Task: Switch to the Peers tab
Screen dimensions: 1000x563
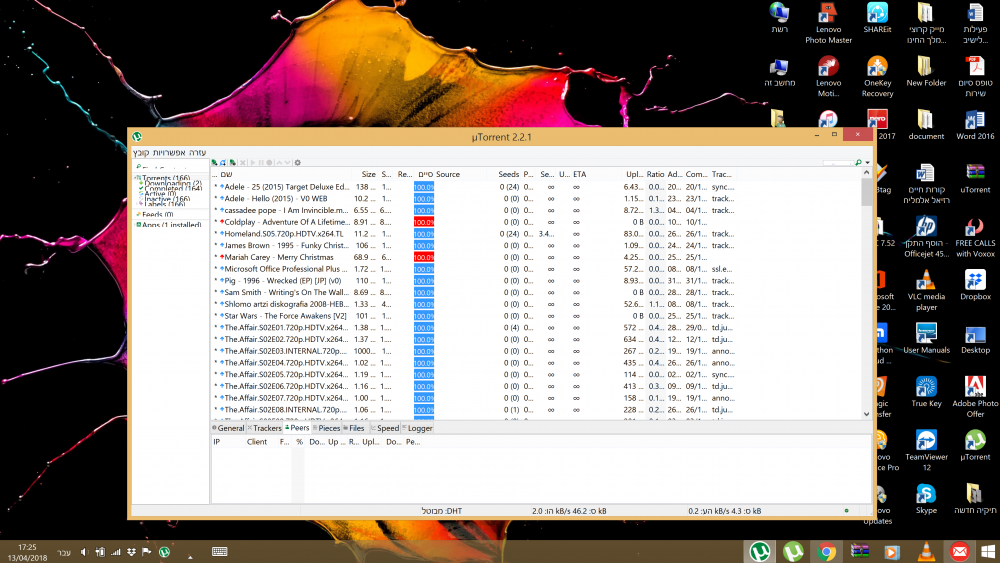Action: 297,428
